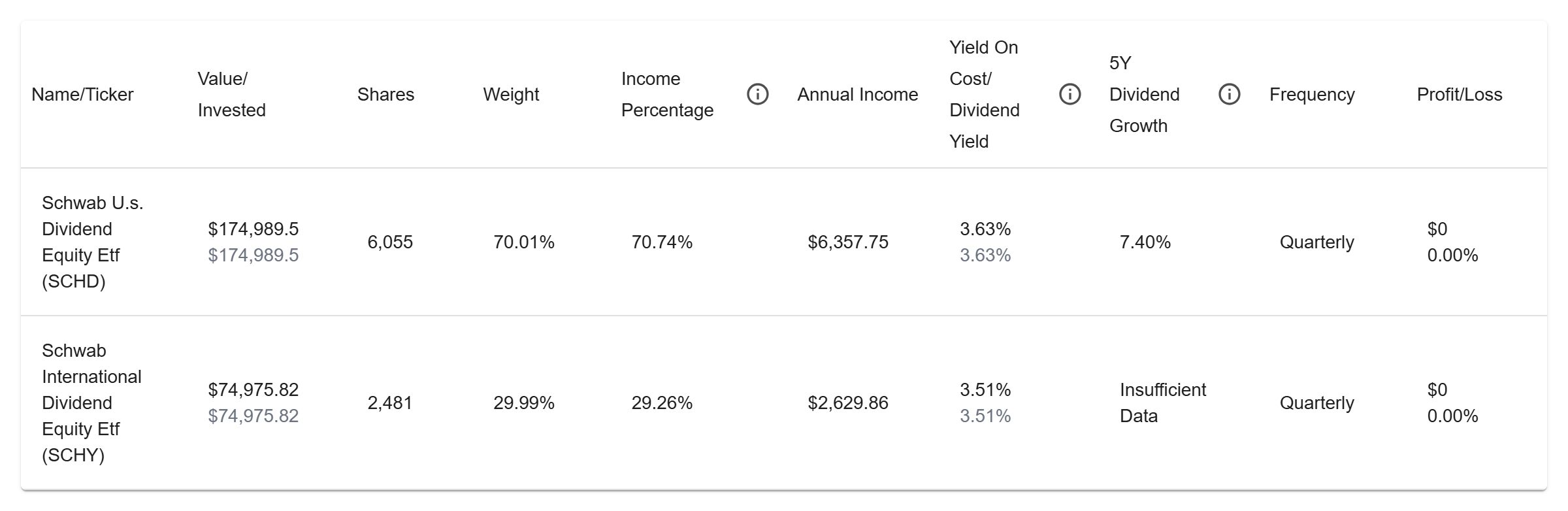Click the Frequency column header
The height and width of the screenshot is (511, 1568).
(x=1312, y=95)
